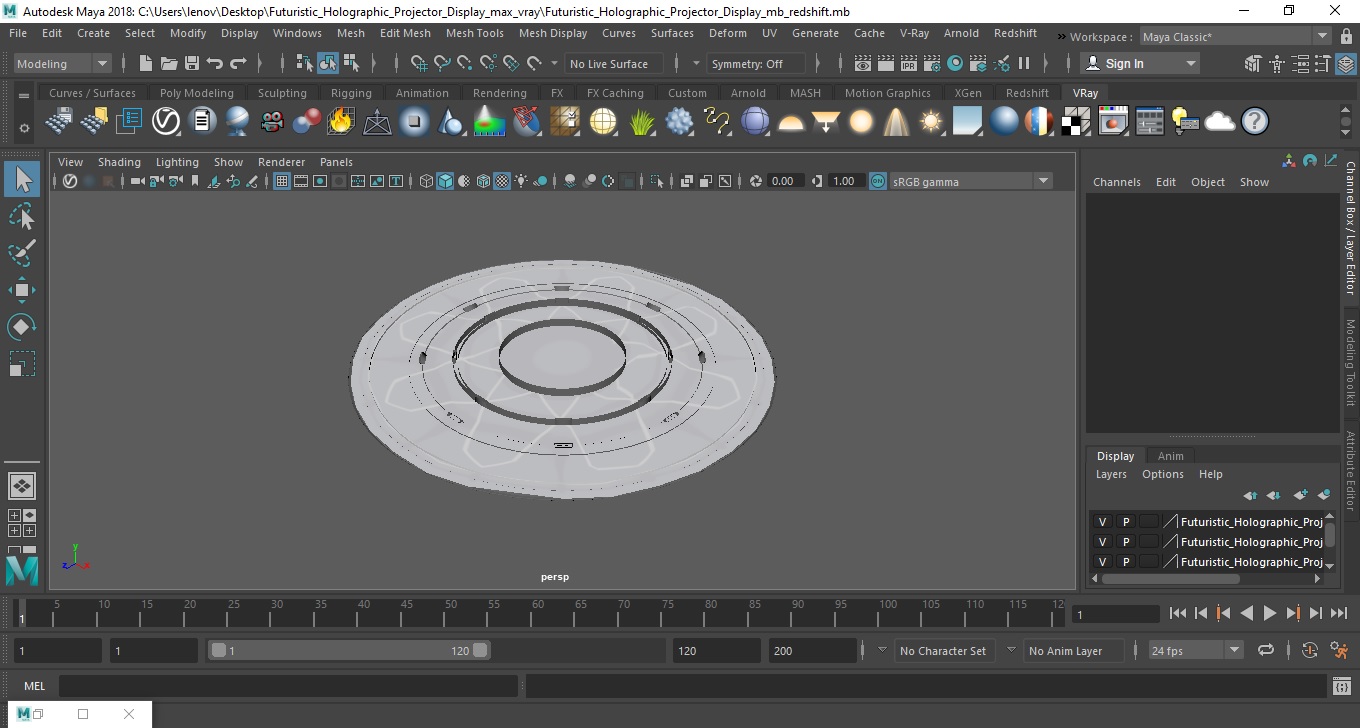
Task: Undo the last action with the undo arrow
Action: (x=214, y=63)
